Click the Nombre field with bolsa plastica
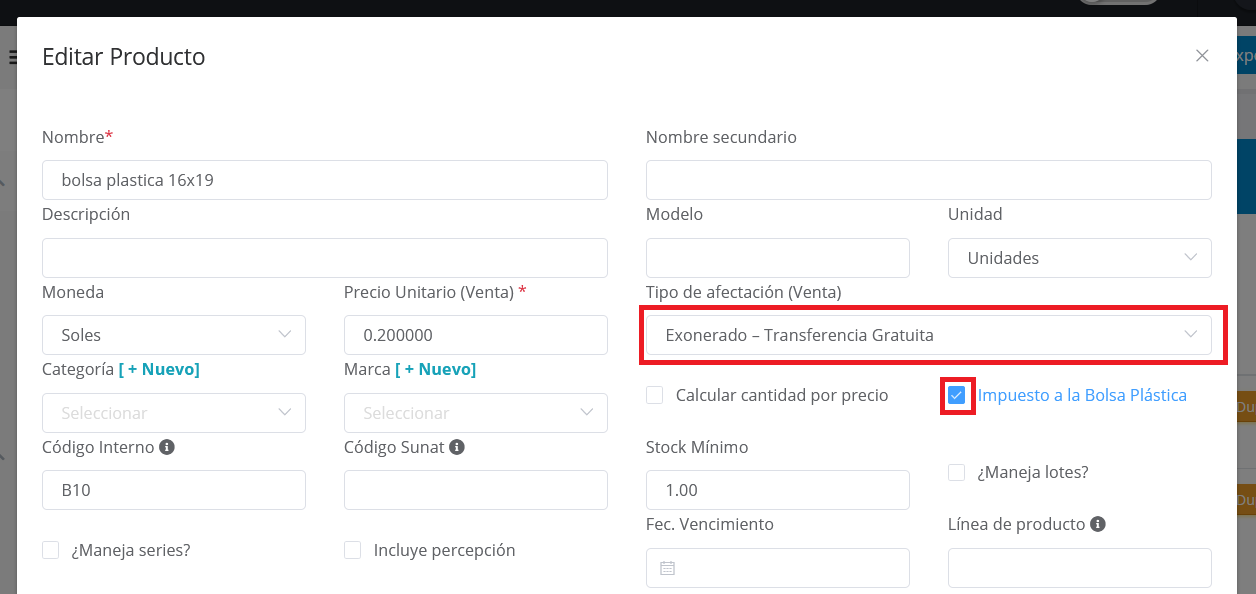 tap(324, 180)
